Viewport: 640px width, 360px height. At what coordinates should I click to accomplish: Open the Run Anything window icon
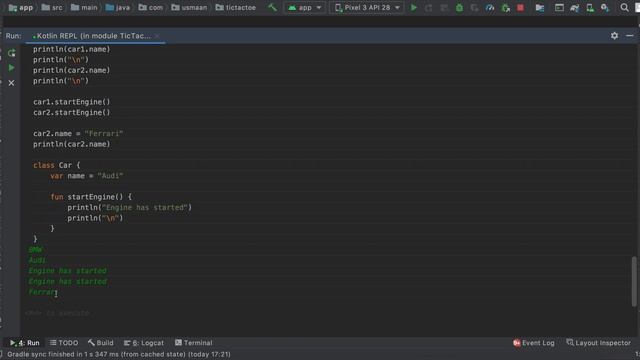point(559,7)
